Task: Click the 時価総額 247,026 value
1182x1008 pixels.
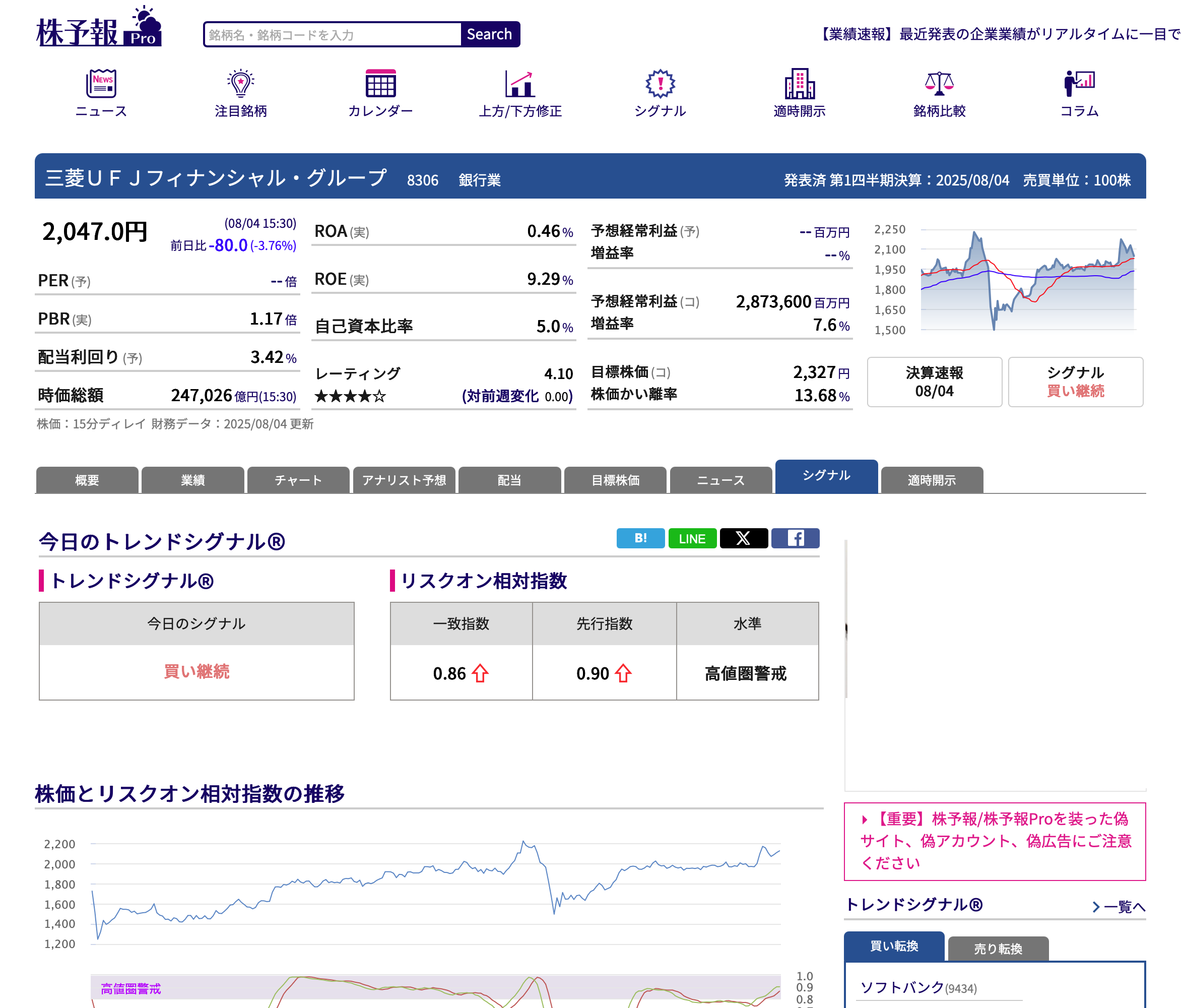Action: 202,396
